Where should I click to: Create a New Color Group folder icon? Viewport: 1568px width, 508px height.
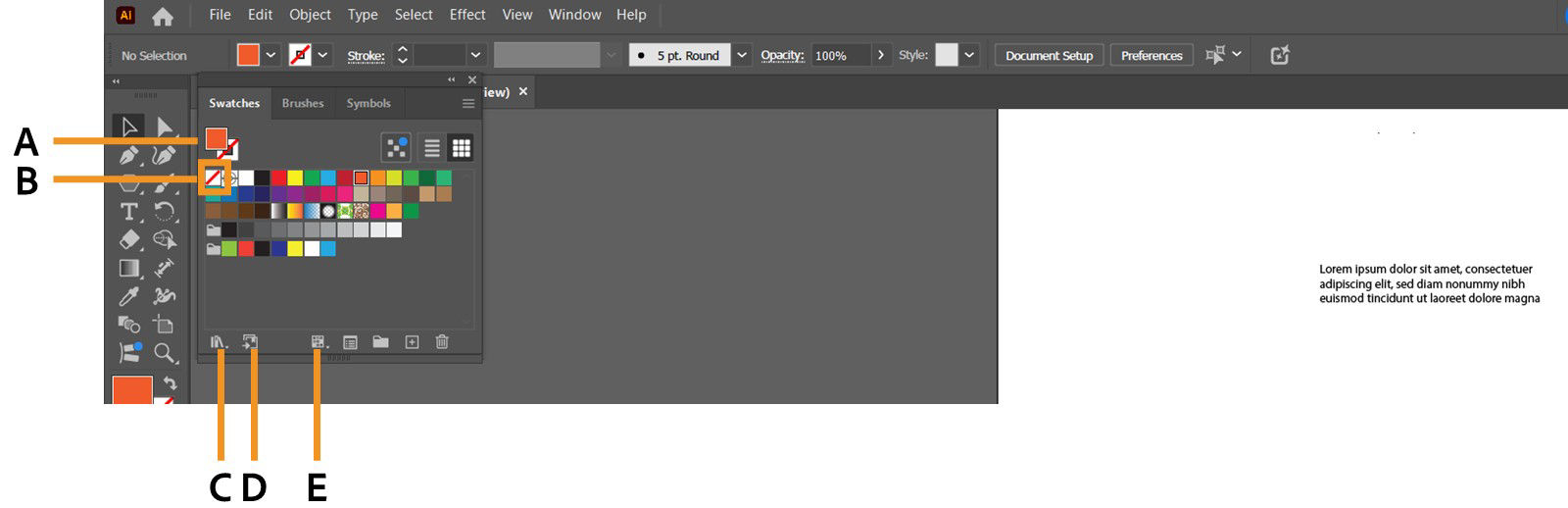coord(381,342)
